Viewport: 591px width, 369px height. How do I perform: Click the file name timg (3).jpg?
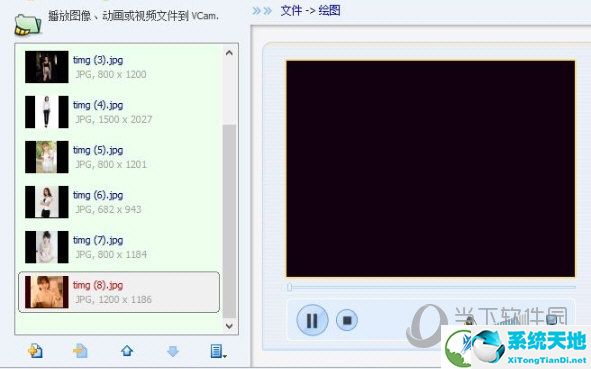point(98,60)
